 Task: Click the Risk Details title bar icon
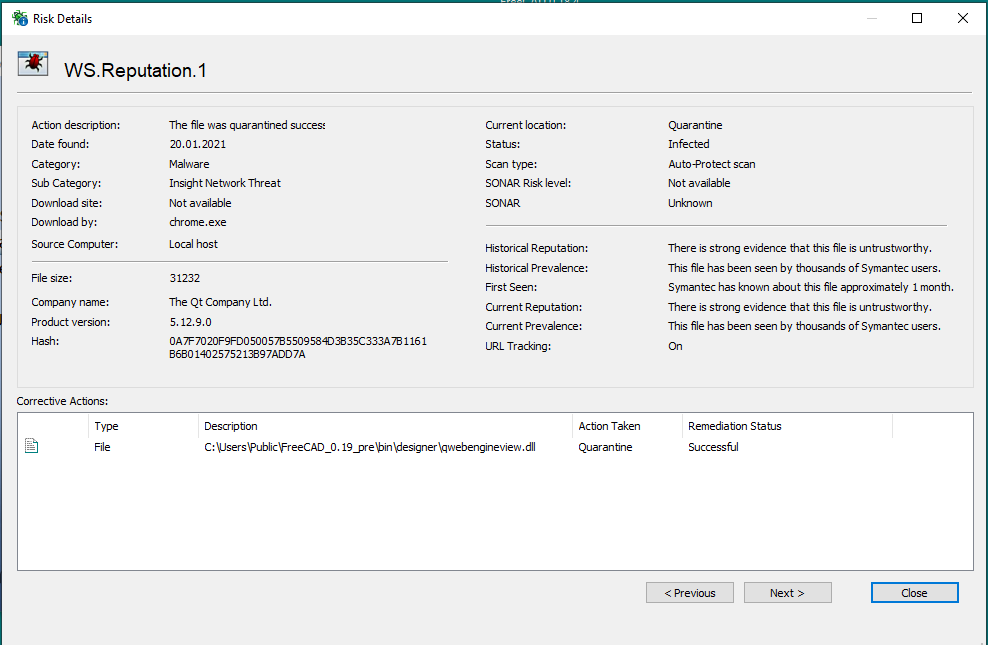pyautogui.click(x=20, y=18)
